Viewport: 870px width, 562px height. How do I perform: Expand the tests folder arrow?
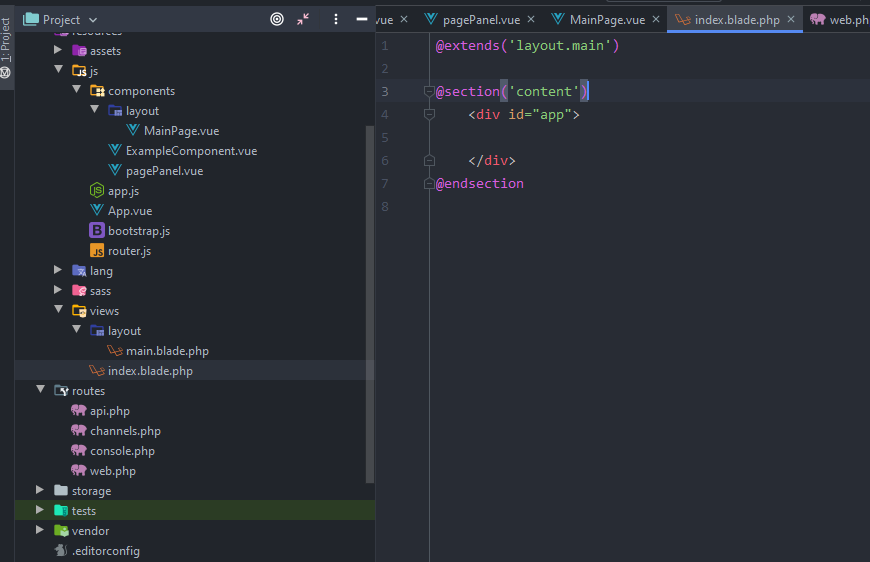point(40,510)
